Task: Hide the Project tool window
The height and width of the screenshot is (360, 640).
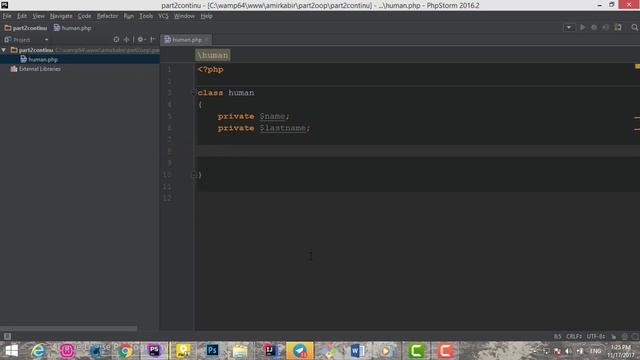Action: pos(153,39)
